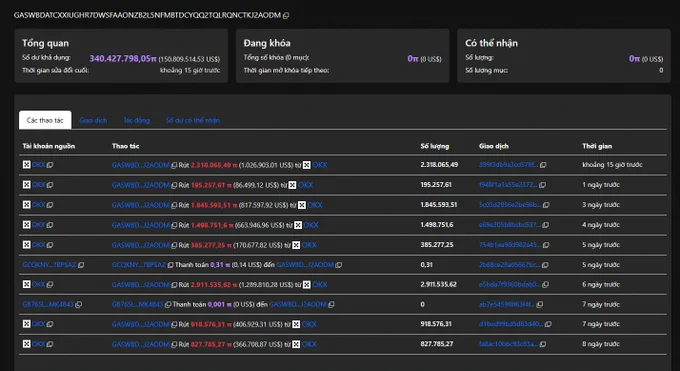This screenshot has width=680, height=371.
Task: Copy GASWBD...J2AODM address in 2.318.065,49 action
Action: [174, 165]
